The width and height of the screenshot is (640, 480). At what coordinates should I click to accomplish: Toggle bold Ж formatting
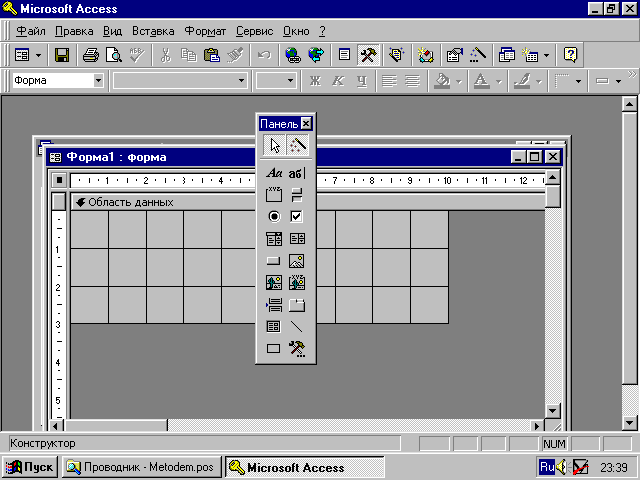(x=315, y=80)
